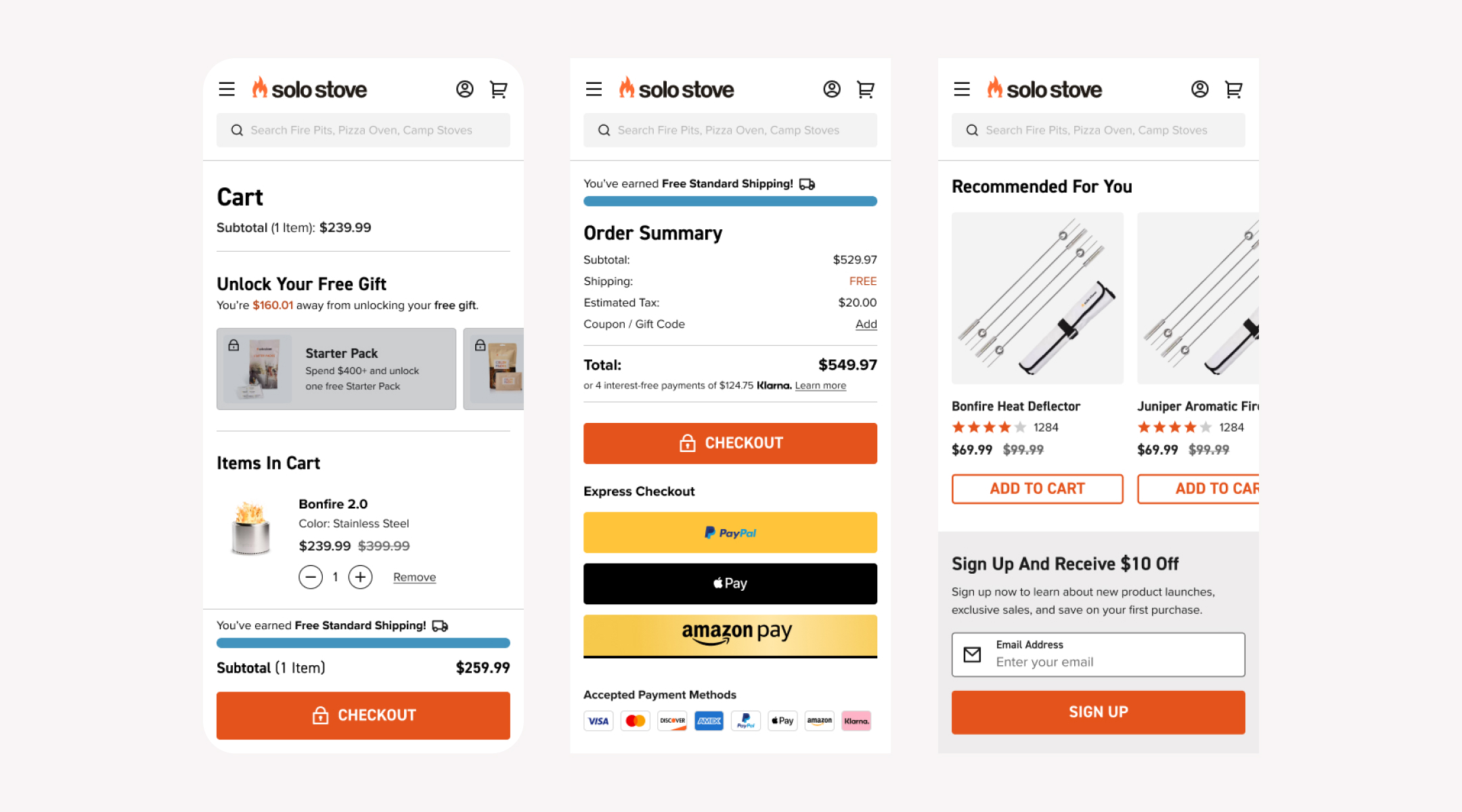Pay with Apple Pay express checkout
This screenshot has width=1462, height=812.
click(730, 583)
